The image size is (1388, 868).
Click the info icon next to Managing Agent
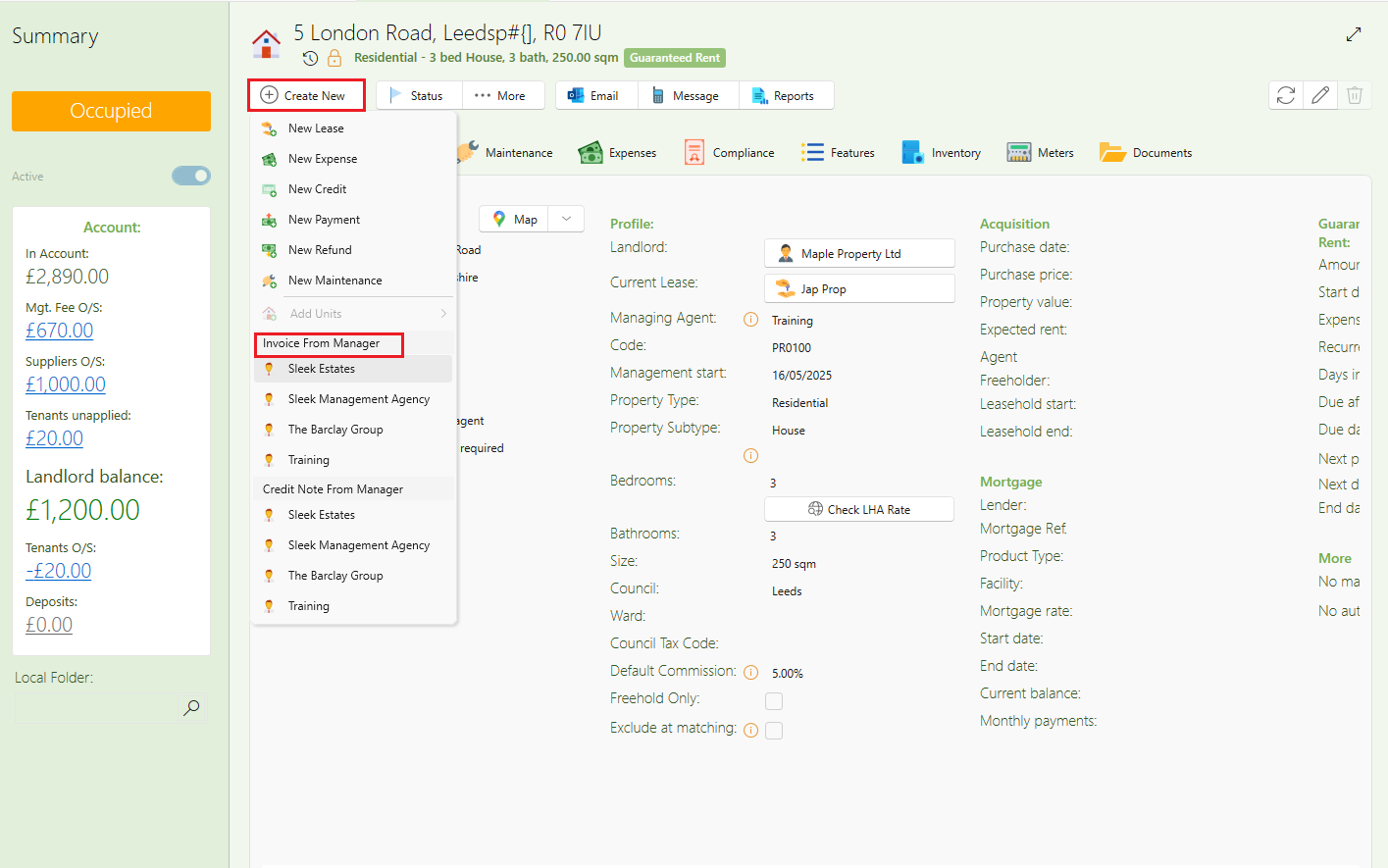(750, 320)
